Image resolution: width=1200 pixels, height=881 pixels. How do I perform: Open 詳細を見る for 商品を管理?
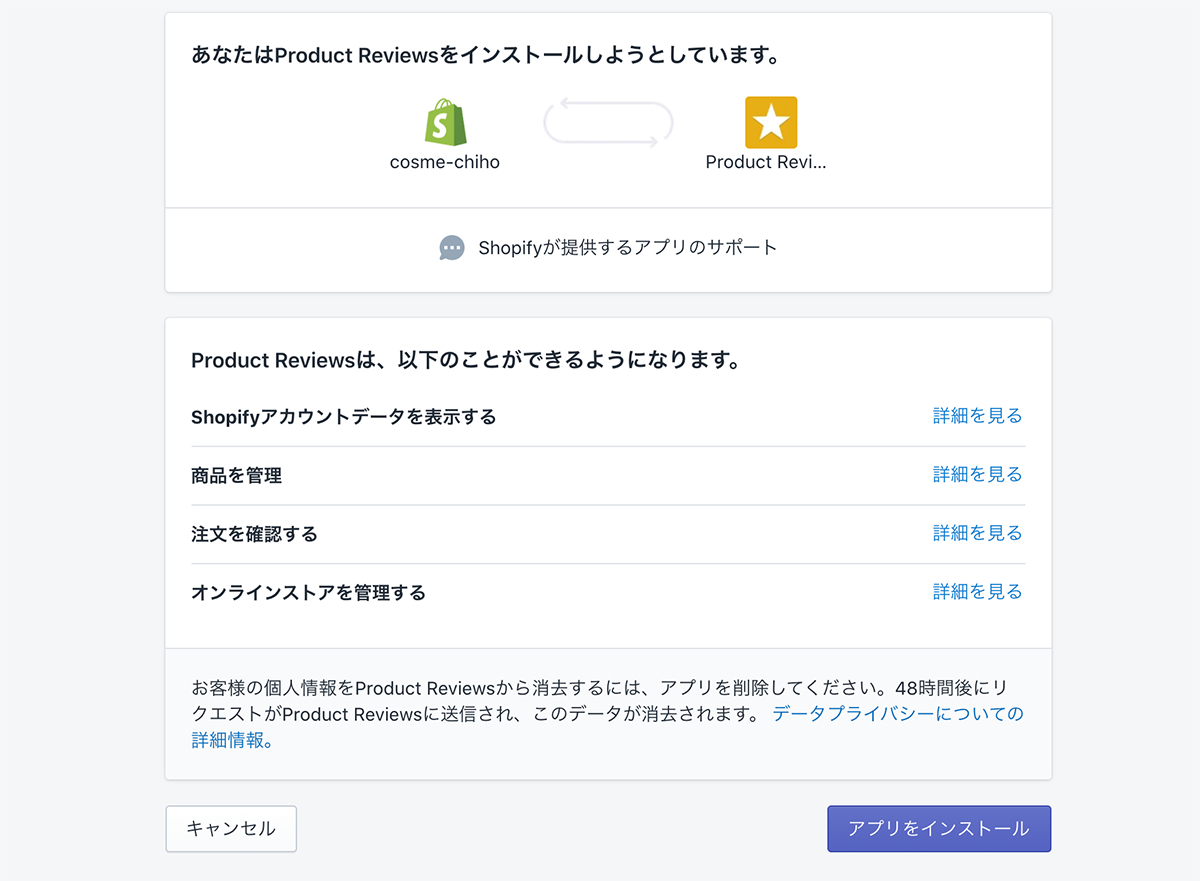[x=977, y=475]
